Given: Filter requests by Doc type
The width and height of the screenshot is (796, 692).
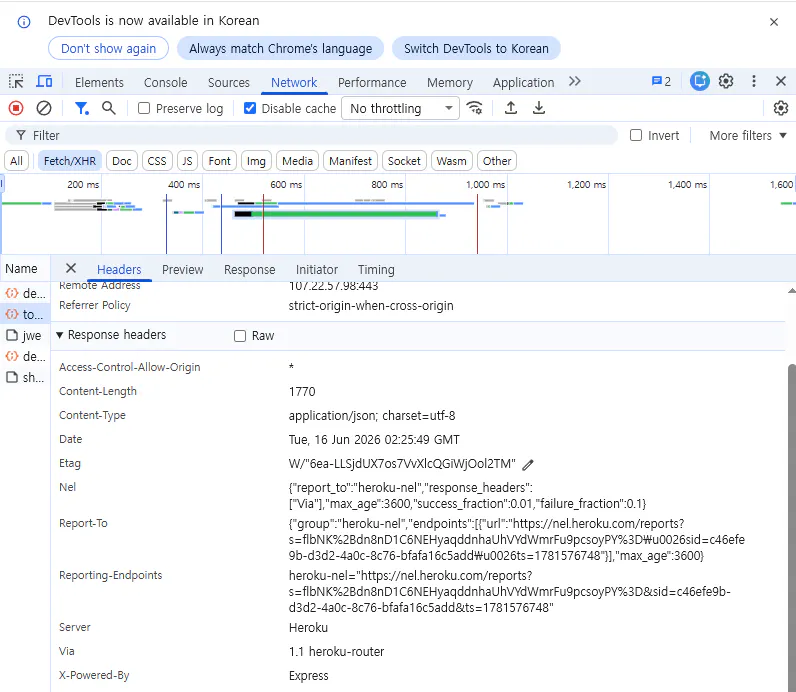Looking at the screenshot, I should (122, 161).
